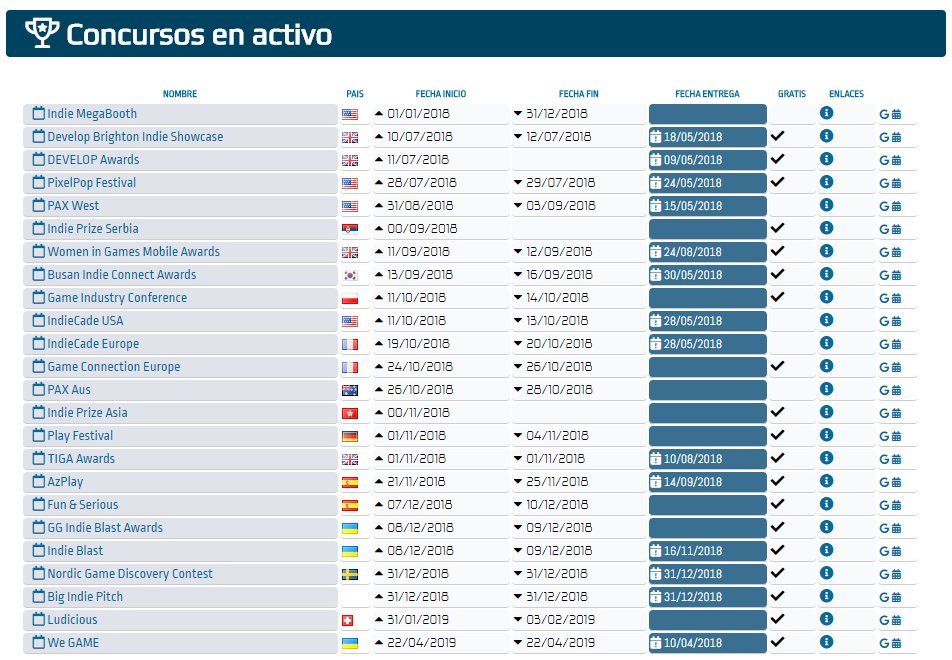Sort by FECHA INICIO column header
952x660 pixels.
click(441, 94)
